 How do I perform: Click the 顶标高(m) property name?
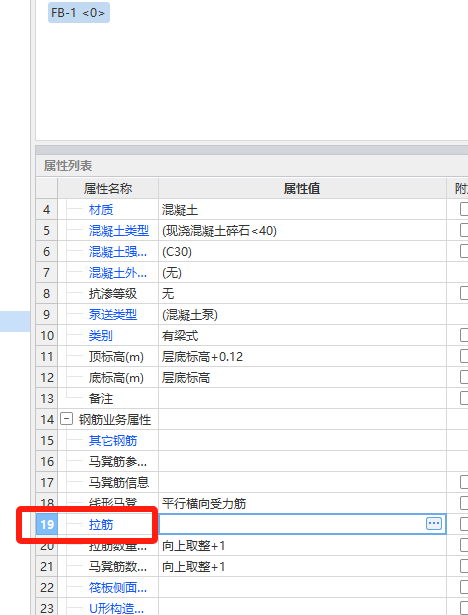116,357
